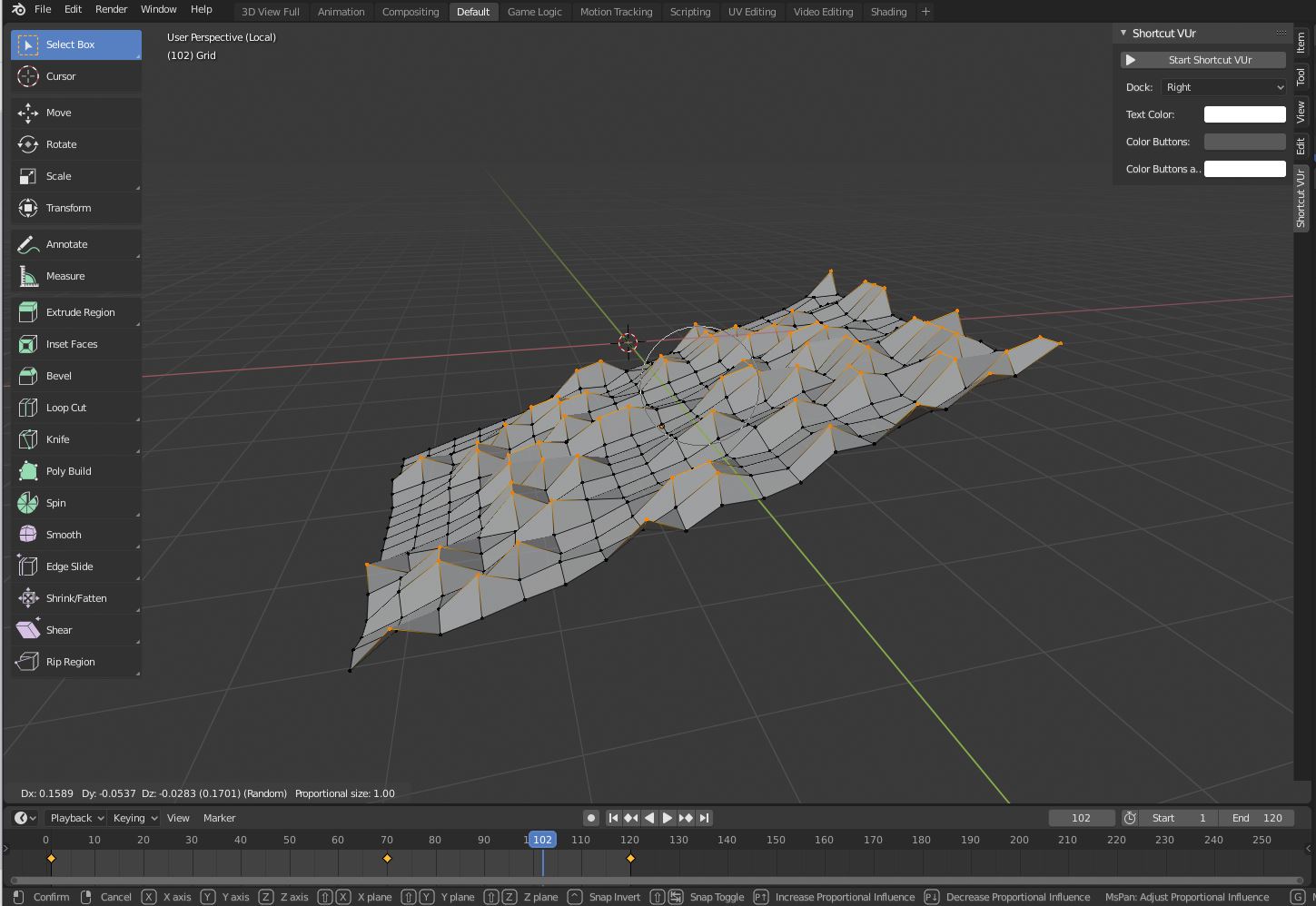Toggle the auto keying record button
Image resolution: width=1316 pixels, height=906 pixels.
(x=590, y=818)
